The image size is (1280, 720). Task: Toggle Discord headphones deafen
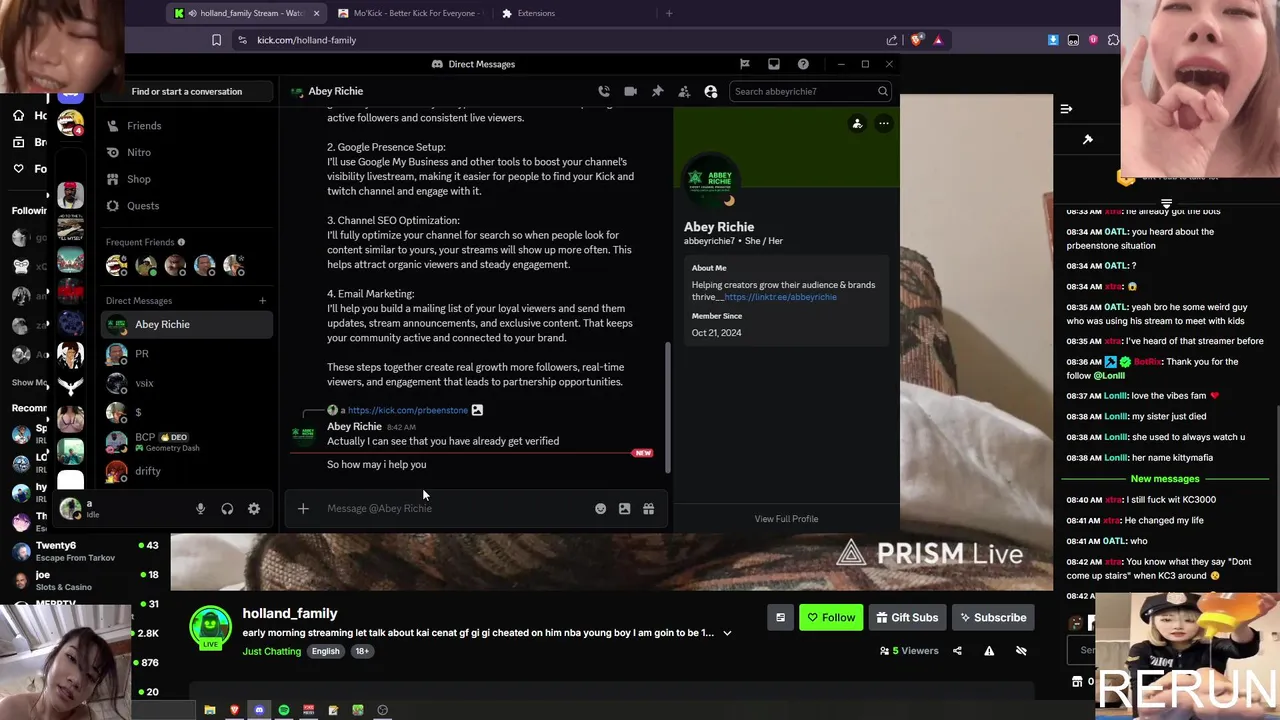(x=227, y=509)
